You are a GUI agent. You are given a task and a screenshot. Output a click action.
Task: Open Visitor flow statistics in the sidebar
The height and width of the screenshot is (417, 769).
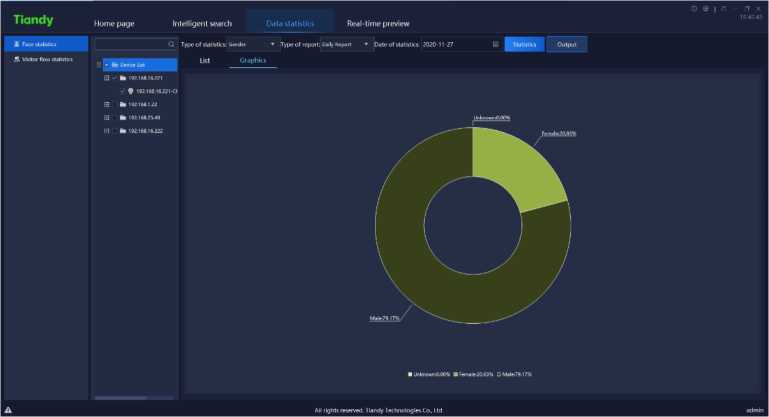[x=46, y=59]
